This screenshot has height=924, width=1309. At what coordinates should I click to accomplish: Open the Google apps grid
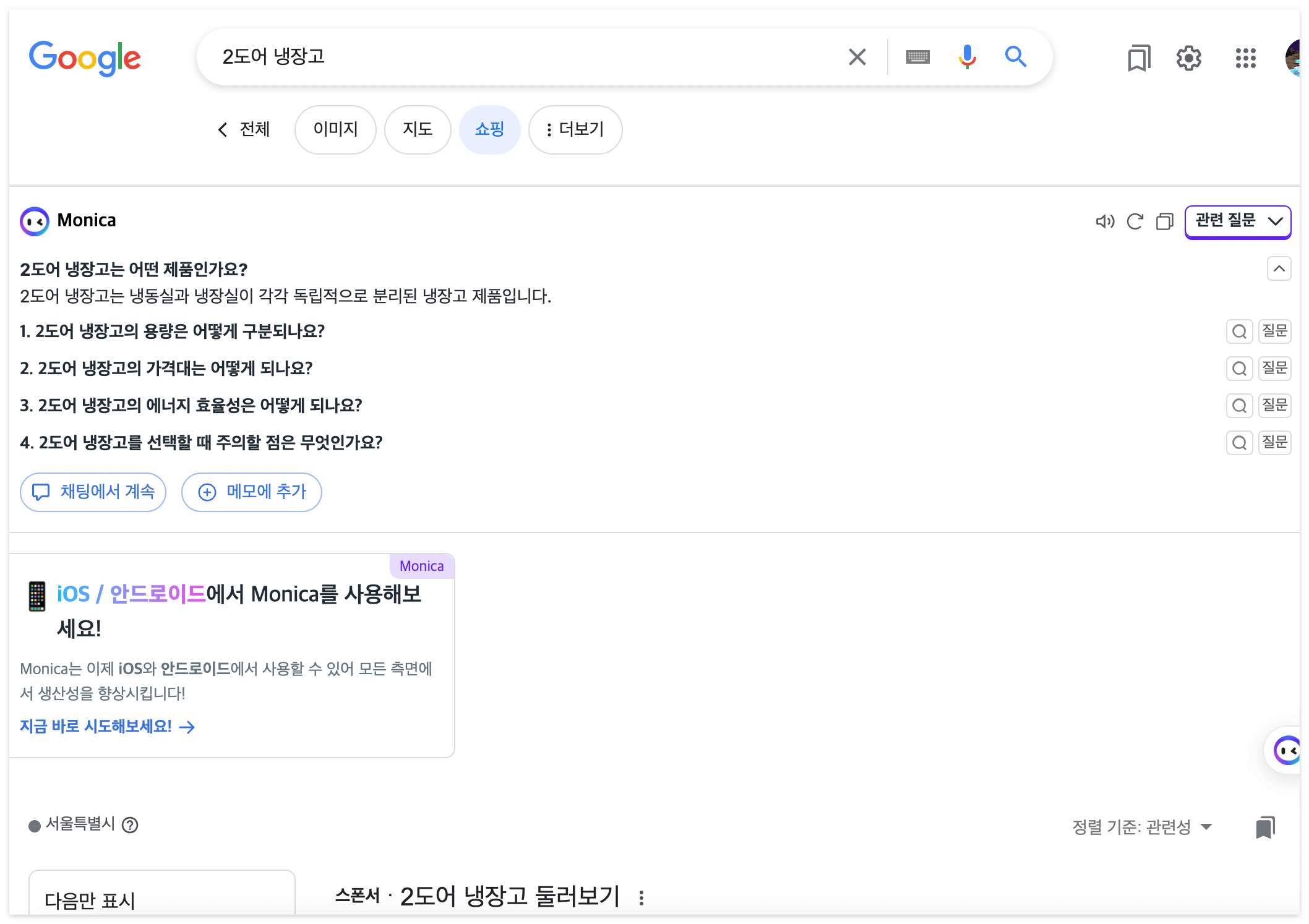[1245, 58]
